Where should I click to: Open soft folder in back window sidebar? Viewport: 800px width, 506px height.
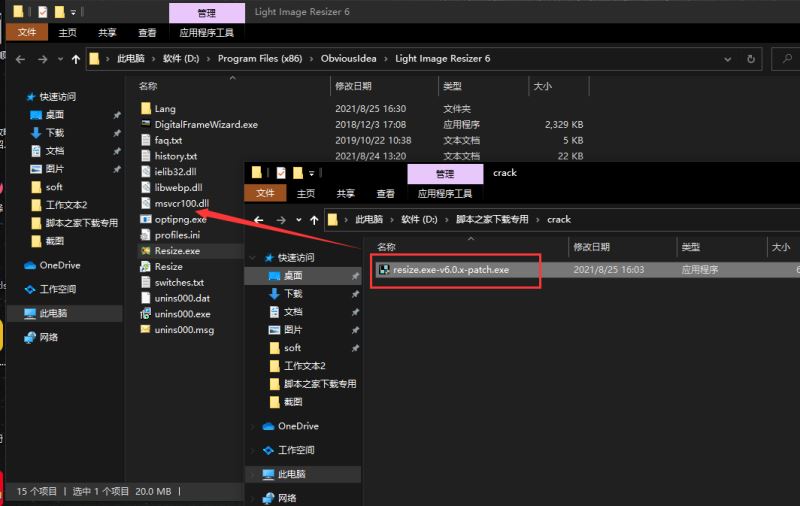pos(46,187)
